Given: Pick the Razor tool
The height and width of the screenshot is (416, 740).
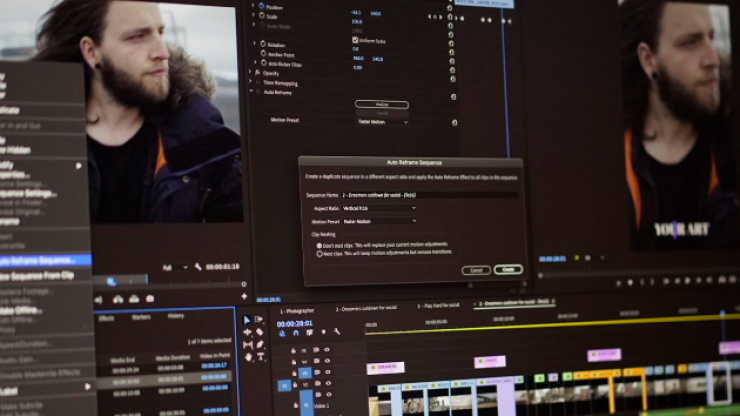Looking at the screenshot, I should (259, 332).
